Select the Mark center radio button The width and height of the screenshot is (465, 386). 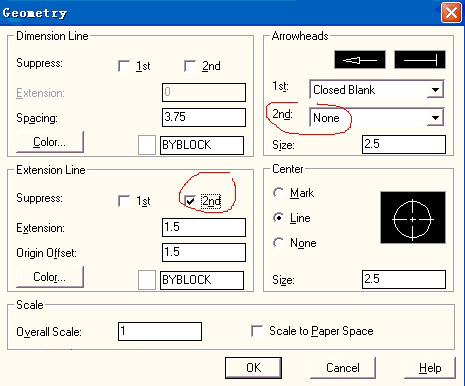coord(278,192)
